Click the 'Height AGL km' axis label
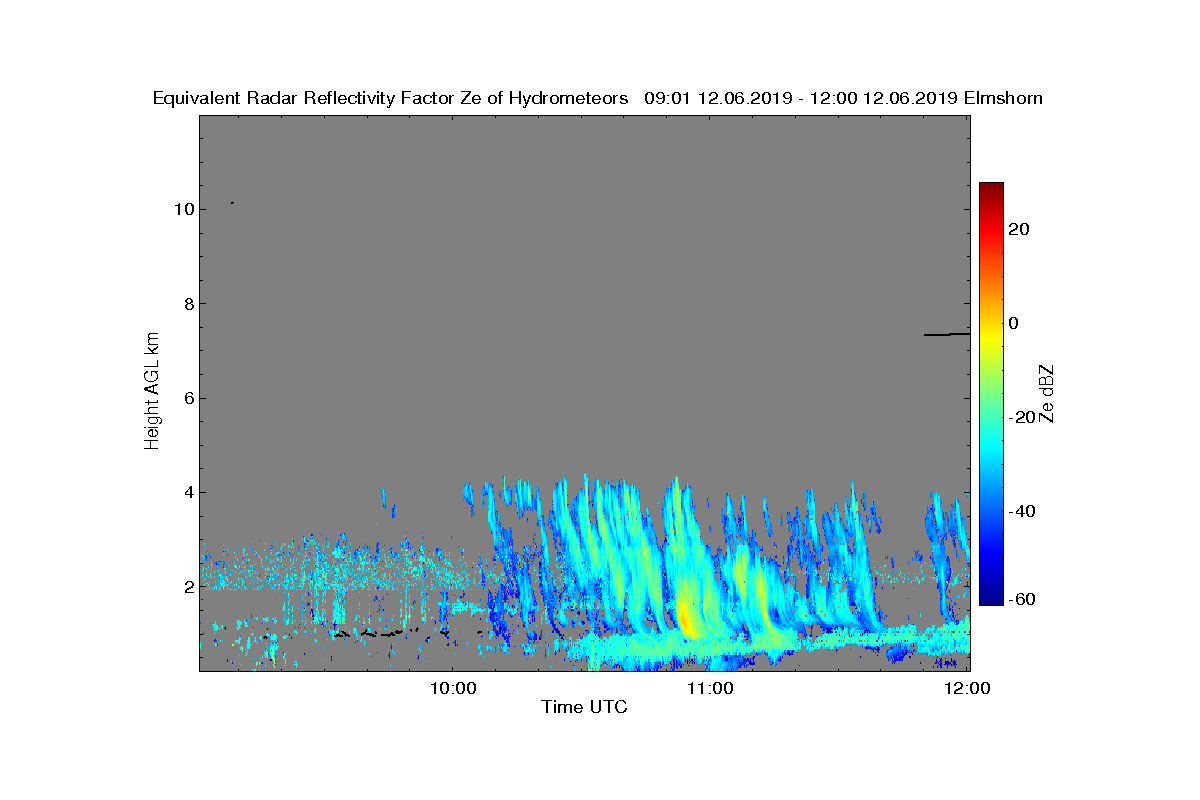This screenshot has width=1200, height=800. tap(152, 391)
